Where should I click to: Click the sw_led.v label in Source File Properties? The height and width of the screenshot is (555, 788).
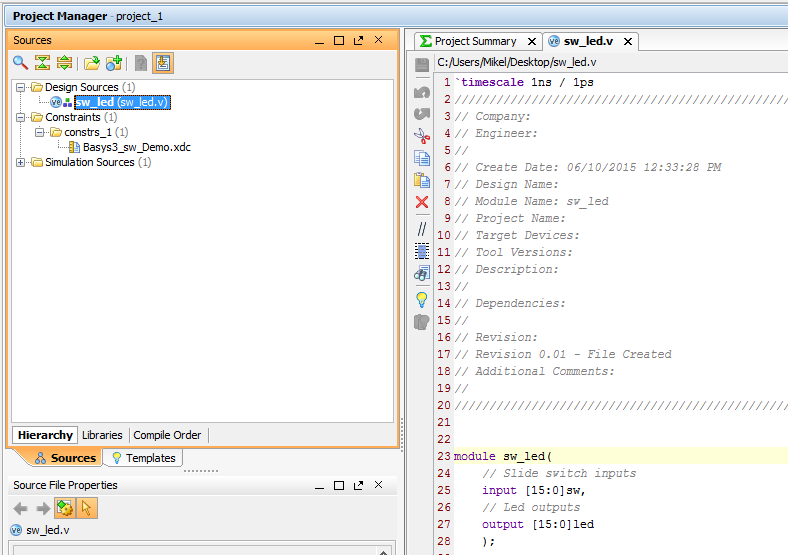pyautogui.click(x=48, y=530)
